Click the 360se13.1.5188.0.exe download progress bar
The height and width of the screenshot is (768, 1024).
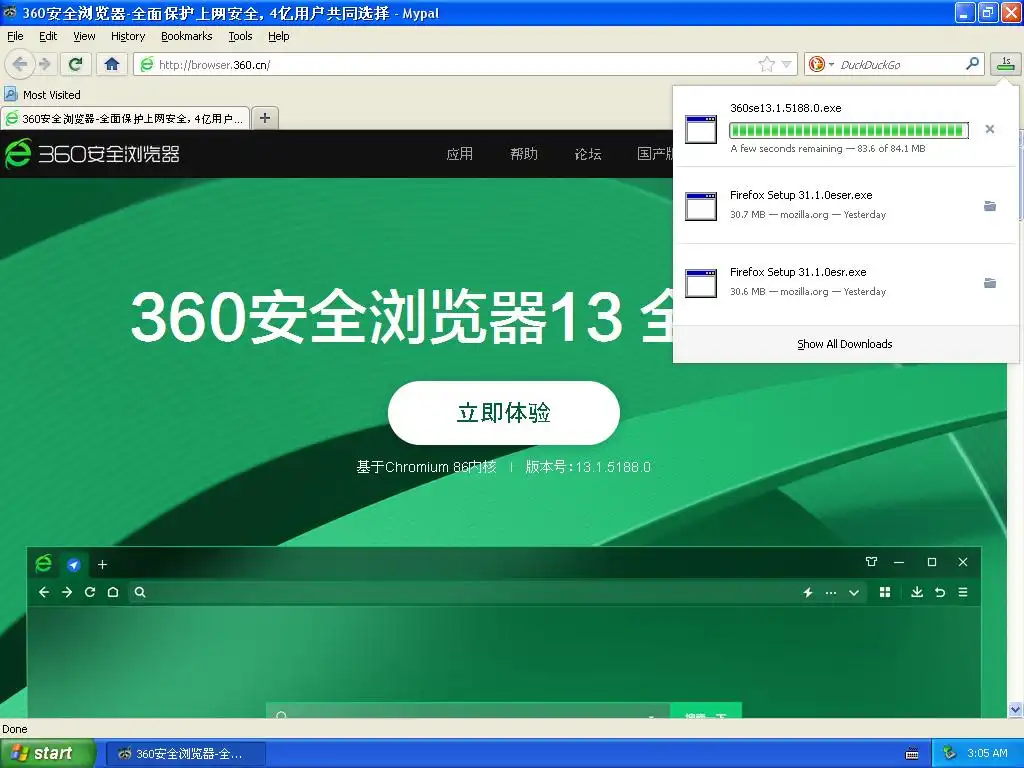click(x=848, y=130)
